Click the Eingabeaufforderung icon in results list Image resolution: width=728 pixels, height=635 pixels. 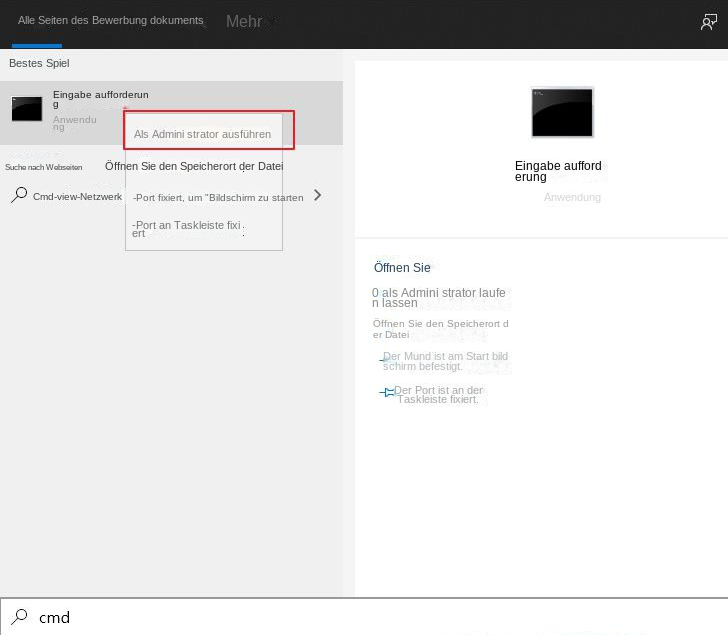[26, 109]
